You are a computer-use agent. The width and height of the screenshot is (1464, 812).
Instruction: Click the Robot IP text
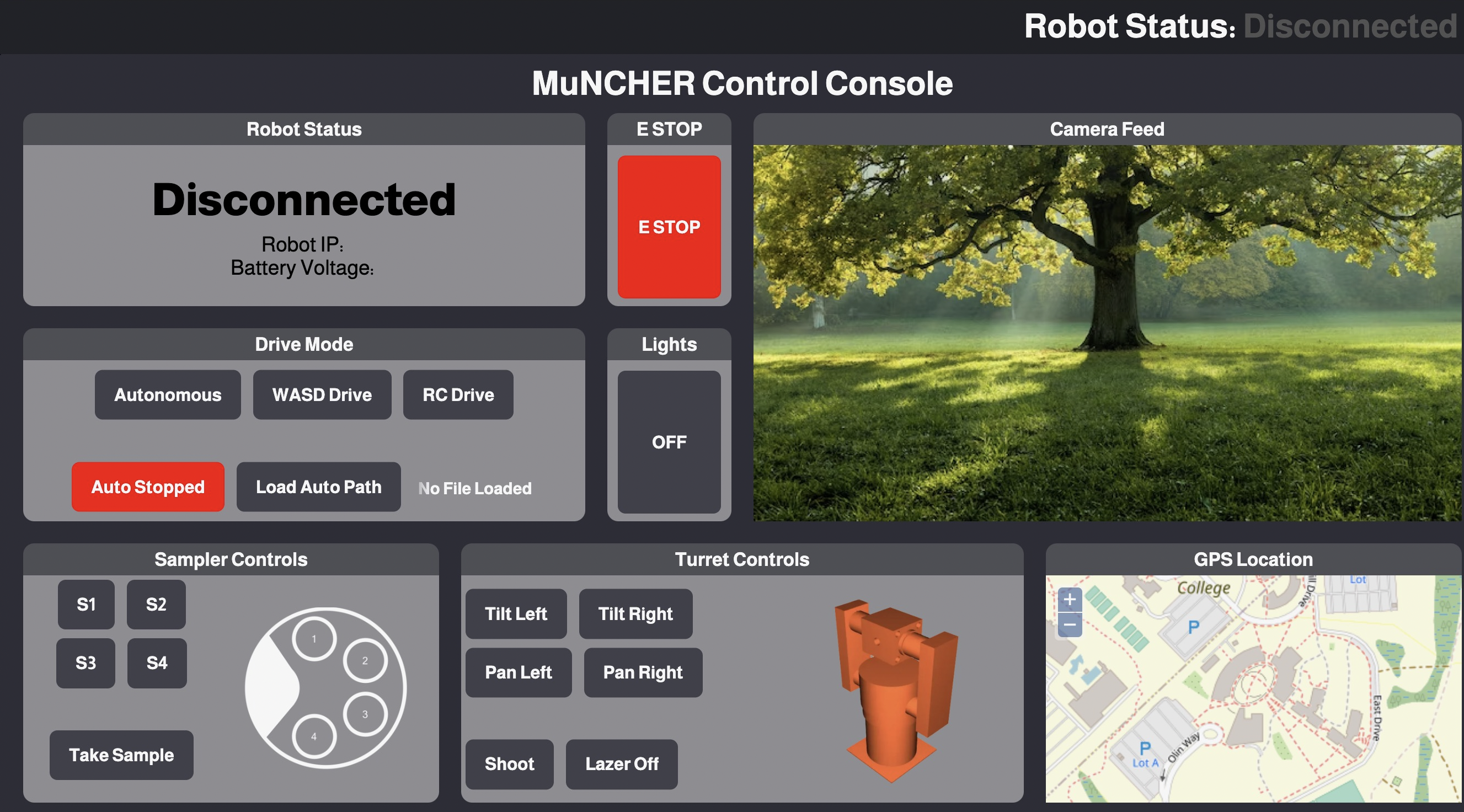302,244
